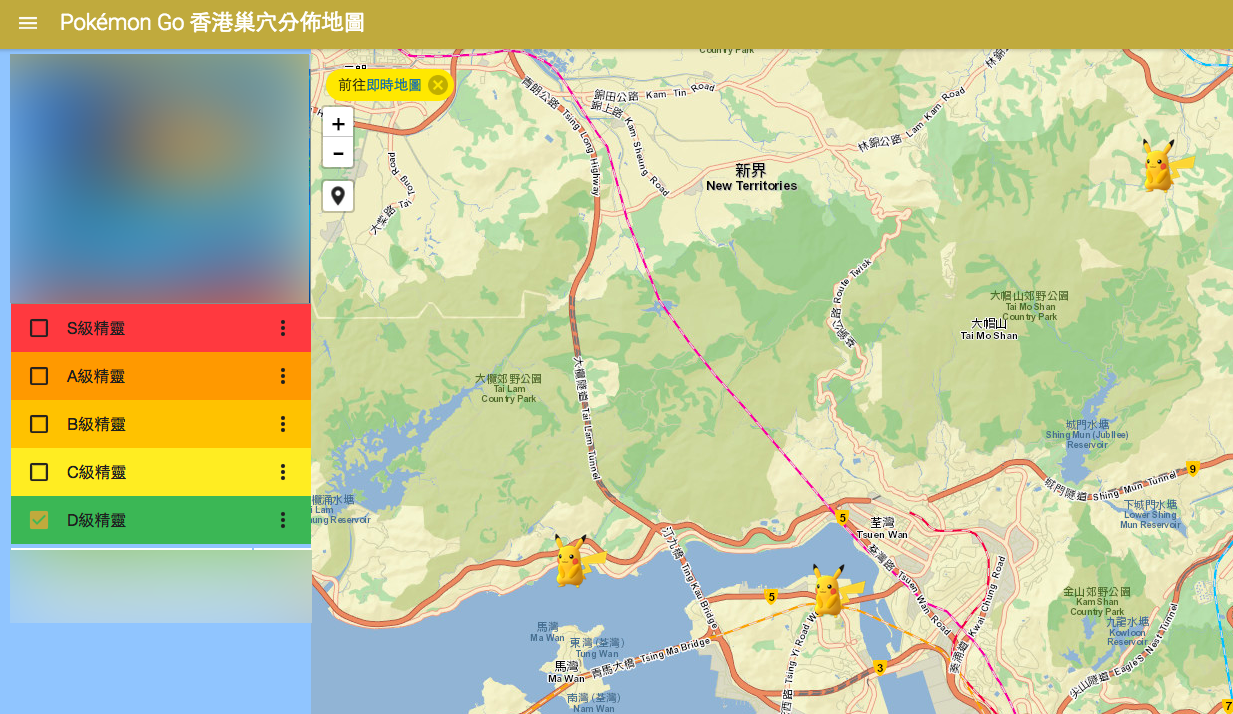Open three-dot menu for C級精靈
This screenshot has height=714, width=1233.
click(x=283, y=472)
